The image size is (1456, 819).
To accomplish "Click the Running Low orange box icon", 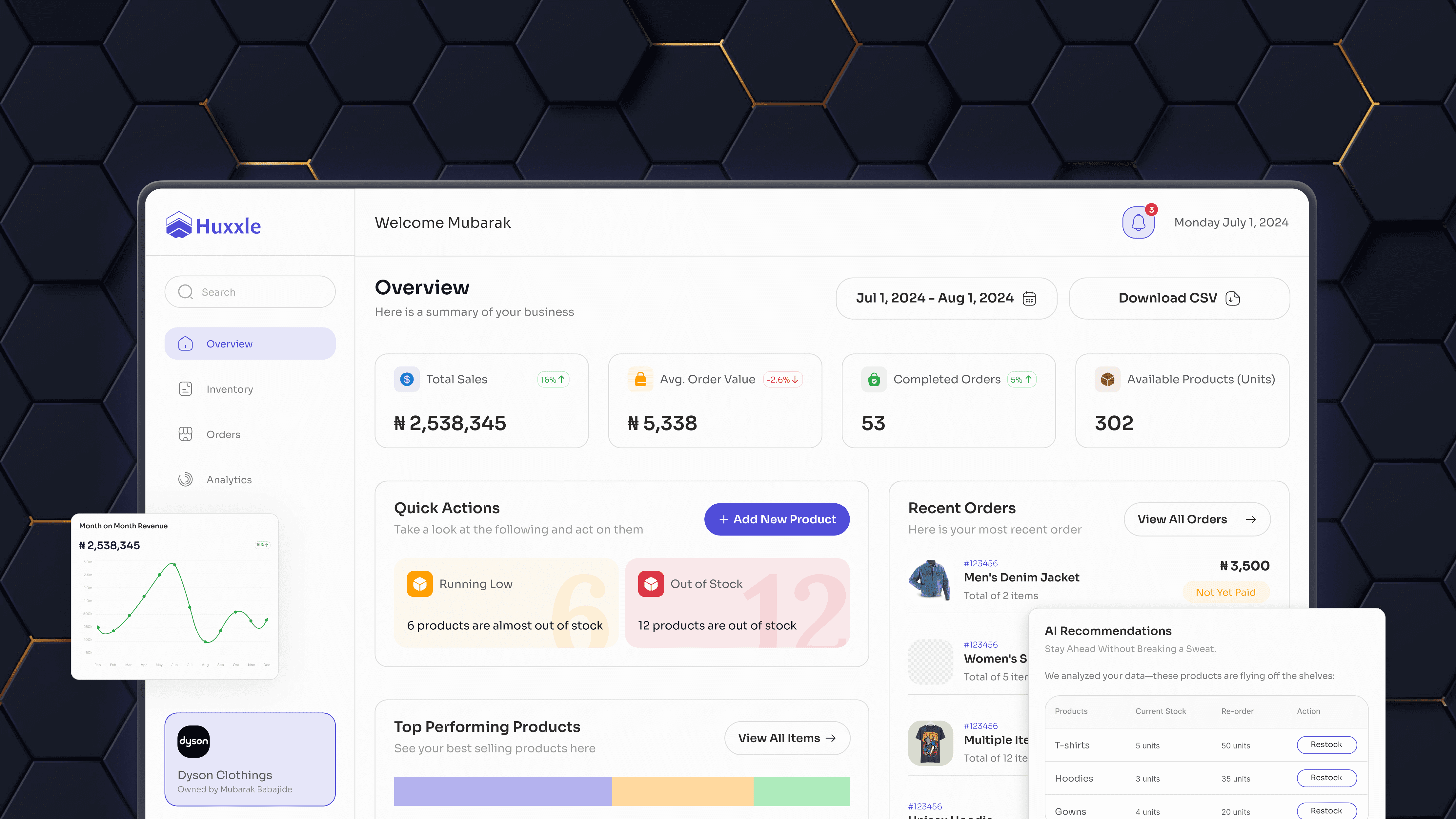I will click(x=420, y=584).
